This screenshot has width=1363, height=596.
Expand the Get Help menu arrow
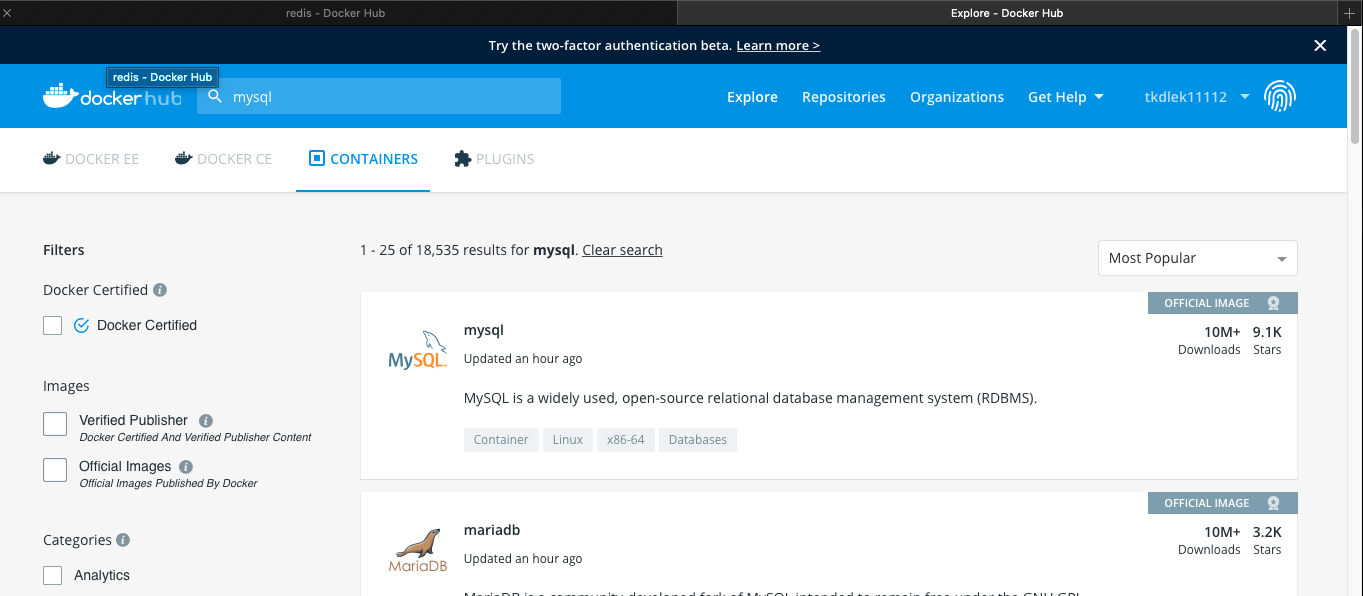tap(1099, 97)
